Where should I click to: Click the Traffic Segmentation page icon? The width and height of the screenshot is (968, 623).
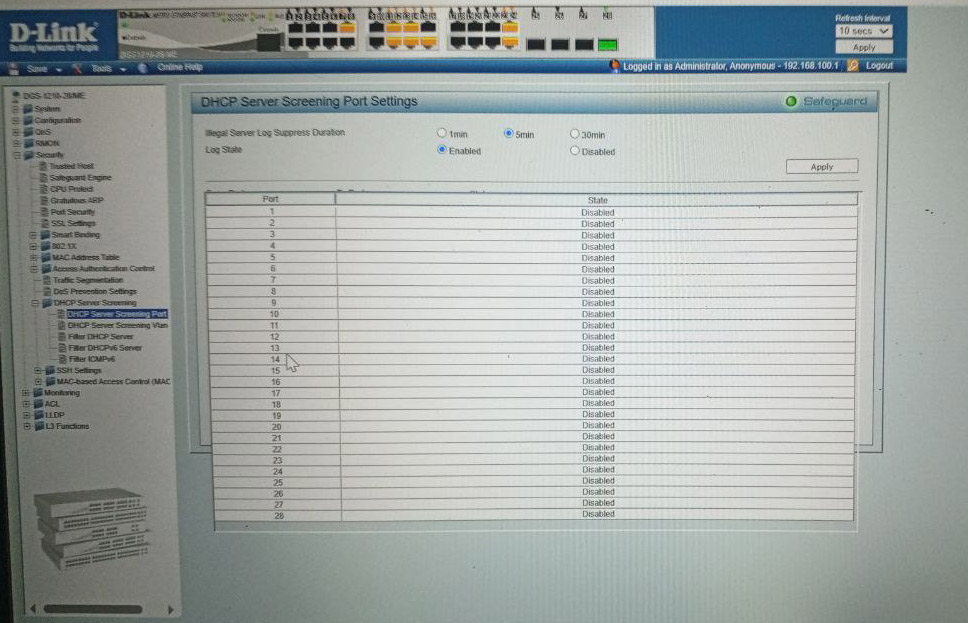[46, 280]
